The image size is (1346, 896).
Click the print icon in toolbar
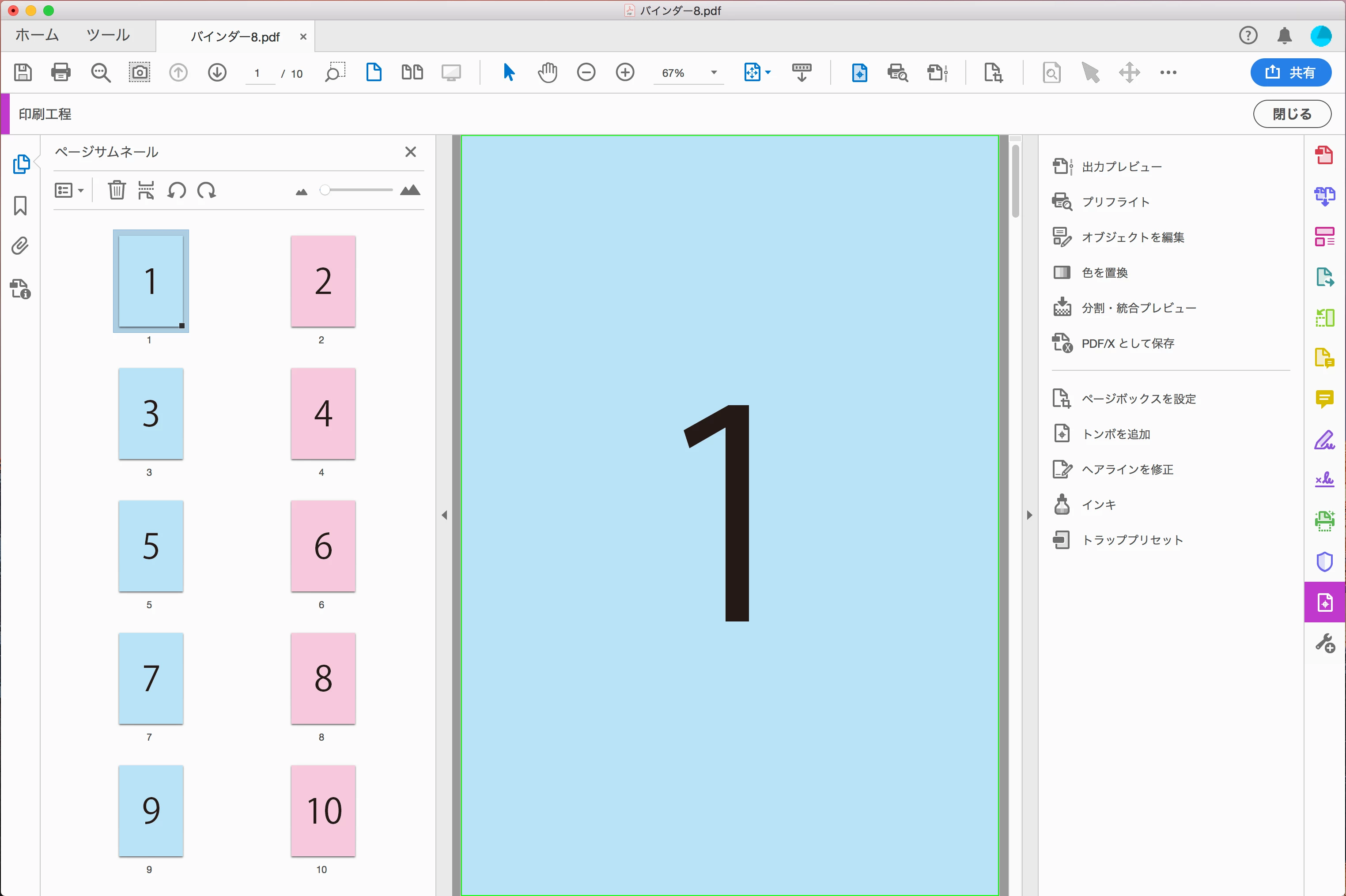point(60,72)
